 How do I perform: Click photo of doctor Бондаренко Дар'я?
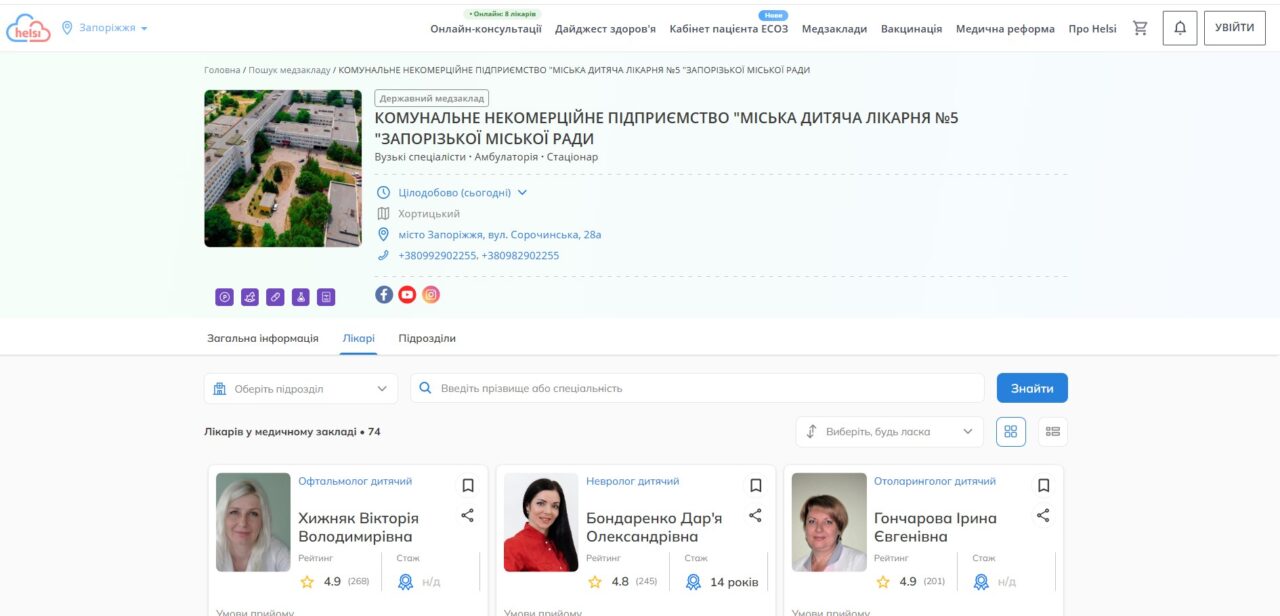click(541, 522)
